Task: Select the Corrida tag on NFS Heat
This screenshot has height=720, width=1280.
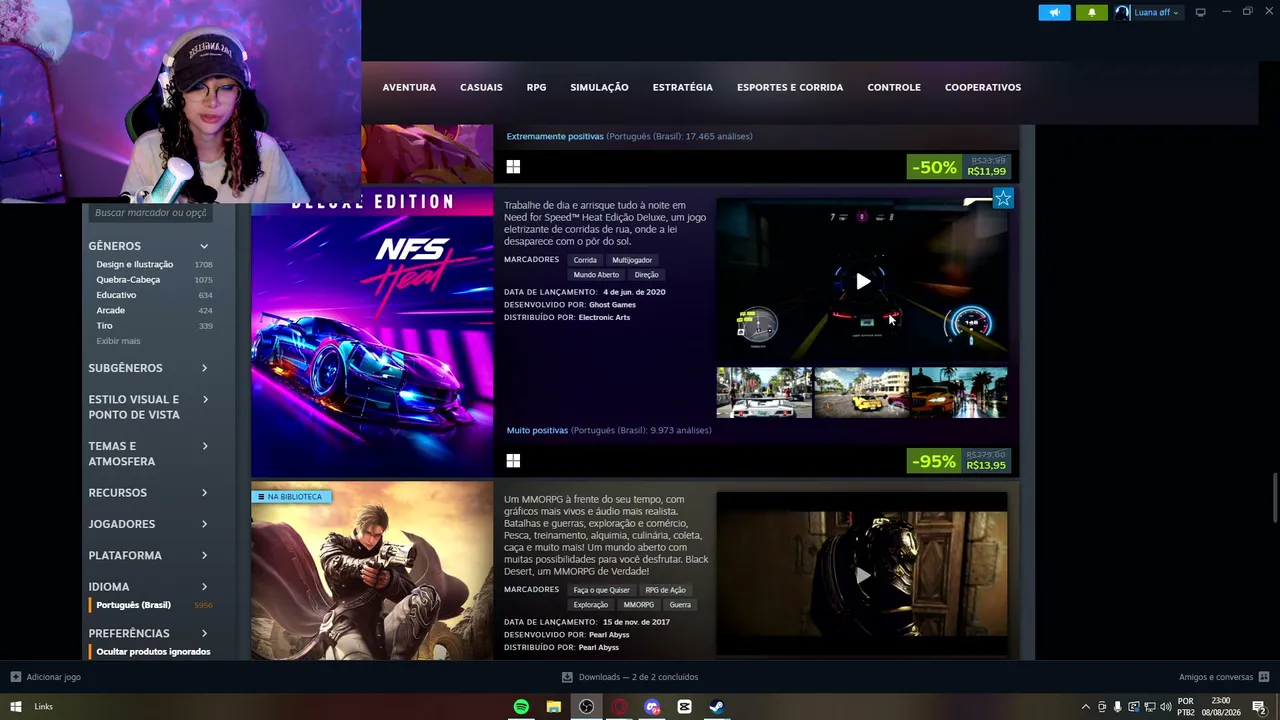Action: (585, 260)
